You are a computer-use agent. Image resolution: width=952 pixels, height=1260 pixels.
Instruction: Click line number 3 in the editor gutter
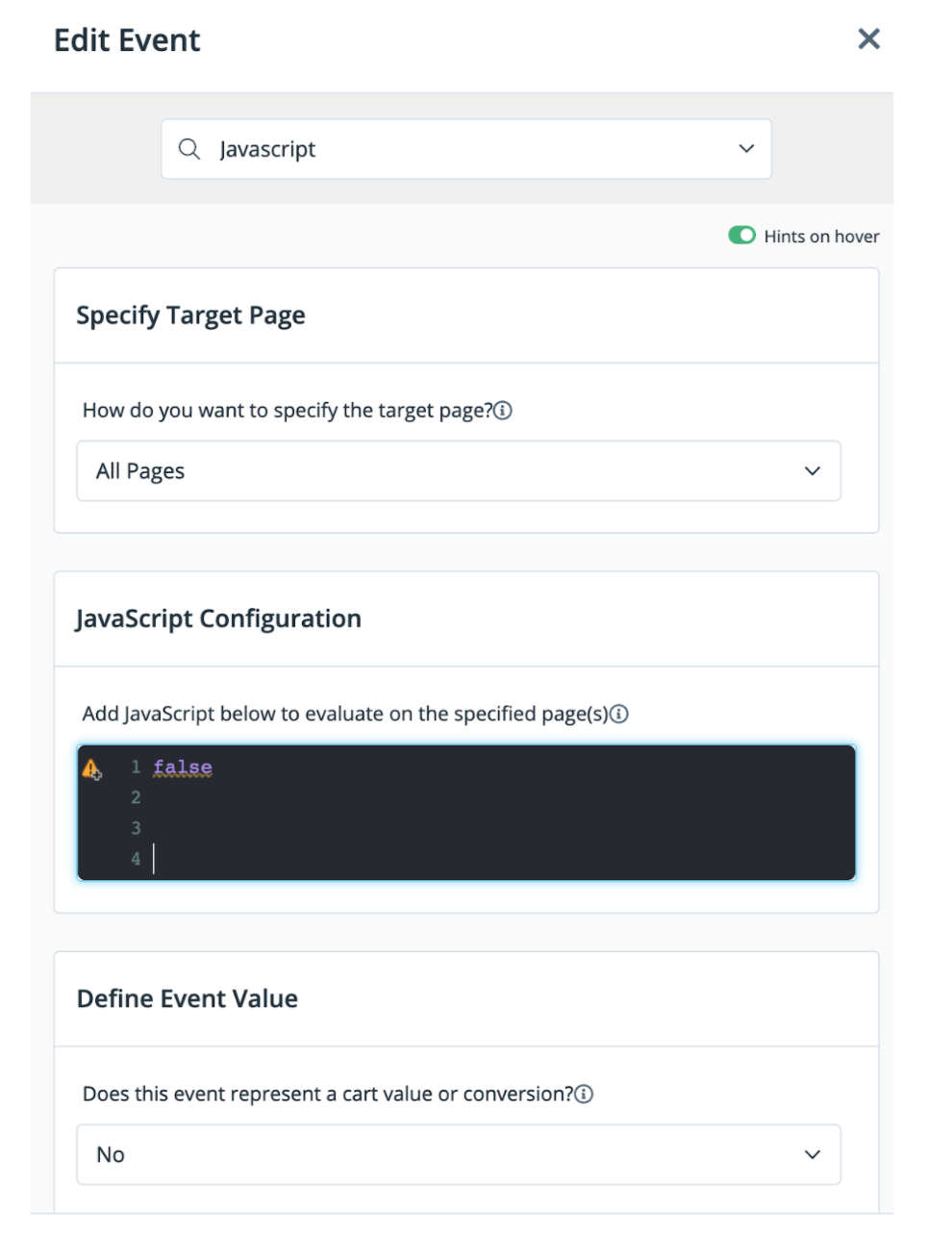(136, 828)
